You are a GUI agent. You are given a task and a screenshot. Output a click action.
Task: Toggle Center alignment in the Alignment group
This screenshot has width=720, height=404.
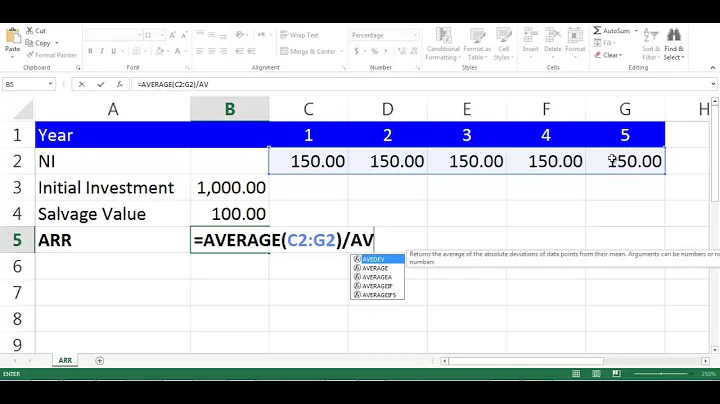point(211,51)
